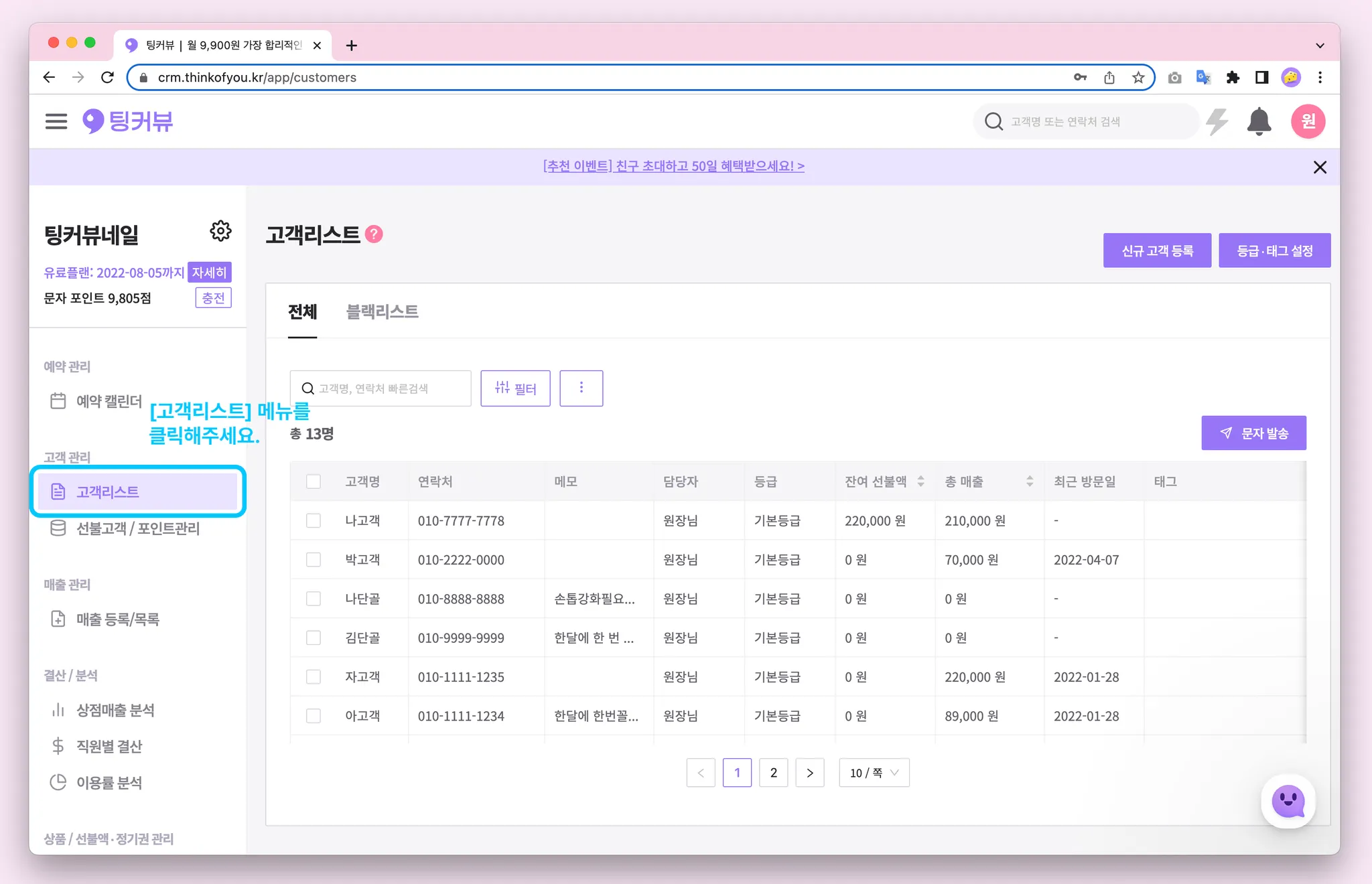
Task: Check the select-all checkbox in table header
Action: 314,482
